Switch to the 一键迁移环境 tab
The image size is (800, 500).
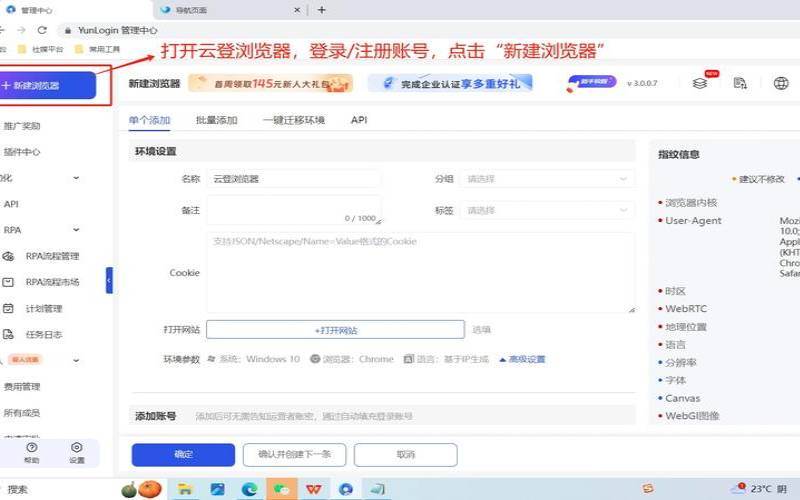294,120
